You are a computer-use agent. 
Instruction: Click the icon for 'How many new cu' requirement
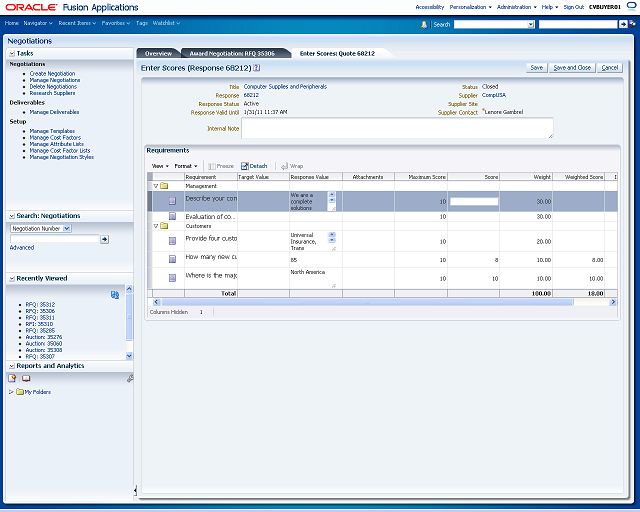click(x=172, y=259)
